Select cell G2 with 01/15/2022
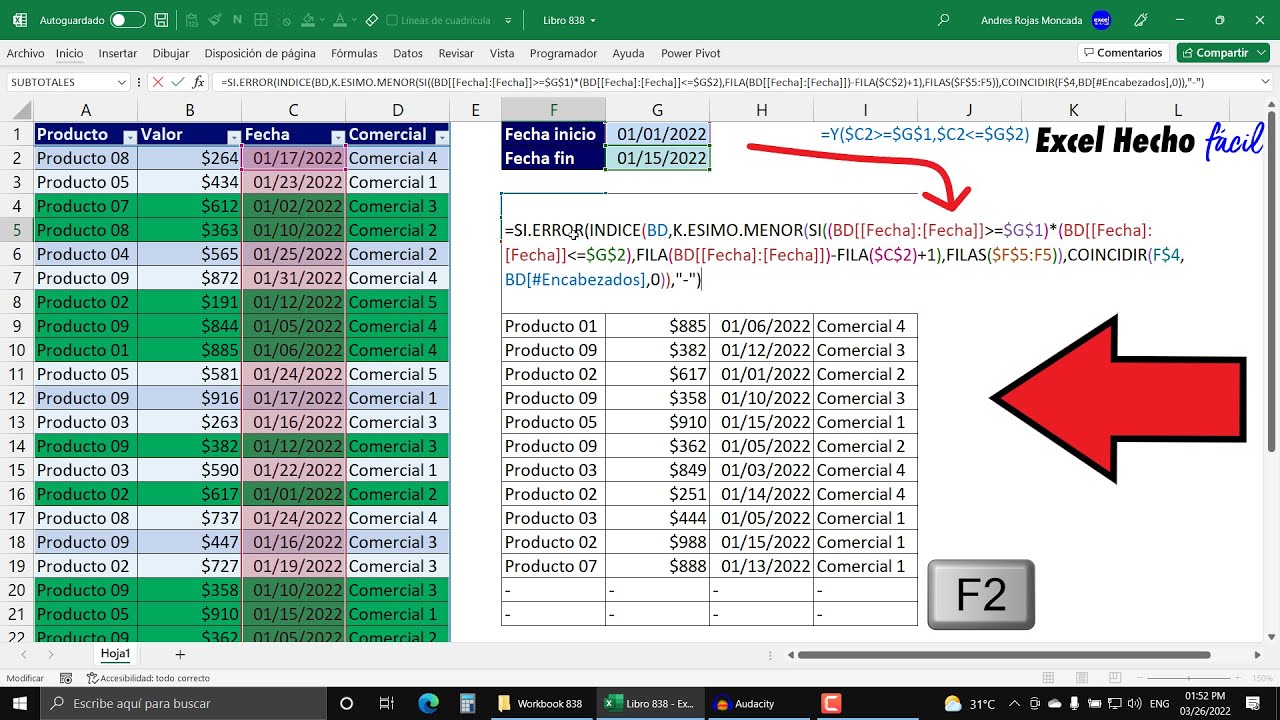This screenshot has height=720, width=1280. point(657,158)
